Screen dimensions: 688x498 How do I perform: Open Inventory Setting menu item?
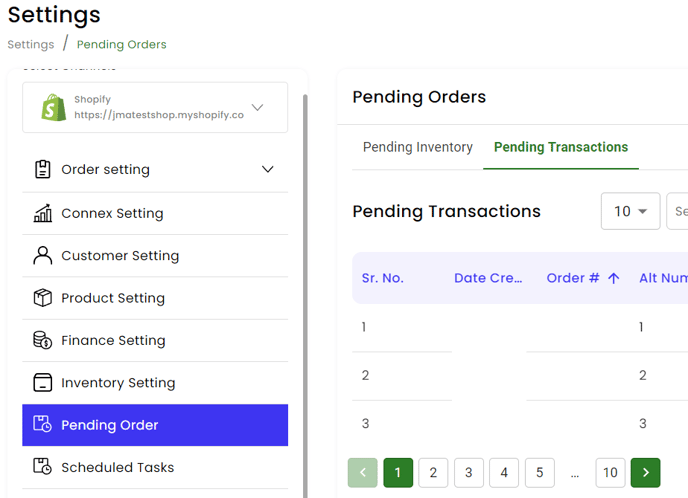(x=155, y=383)
